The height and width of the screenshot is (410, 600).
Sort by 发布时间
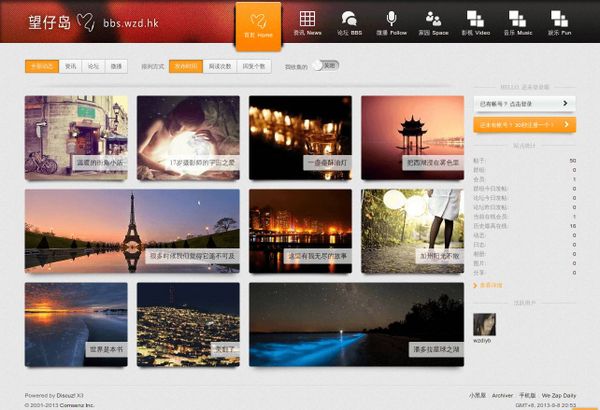tap(186, 66)
